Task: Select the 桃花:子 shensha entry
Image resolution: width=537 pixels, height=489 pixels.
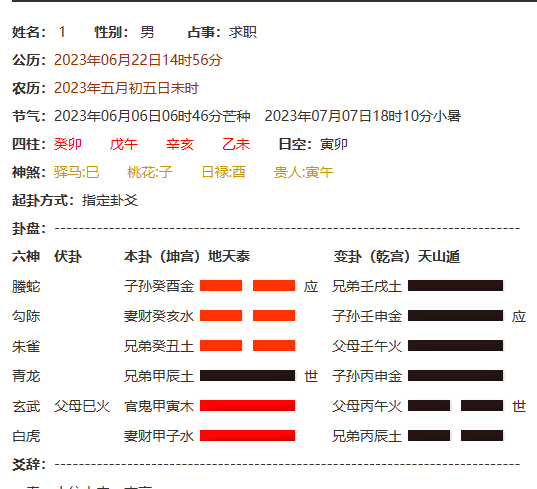Action: pos(150,173)
